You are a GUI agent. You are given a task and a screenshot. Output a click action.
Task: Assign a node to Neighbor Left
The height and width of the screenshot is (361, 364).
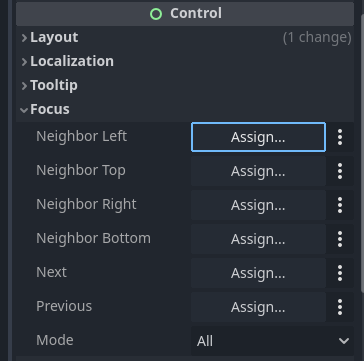(x=258, y=137)
